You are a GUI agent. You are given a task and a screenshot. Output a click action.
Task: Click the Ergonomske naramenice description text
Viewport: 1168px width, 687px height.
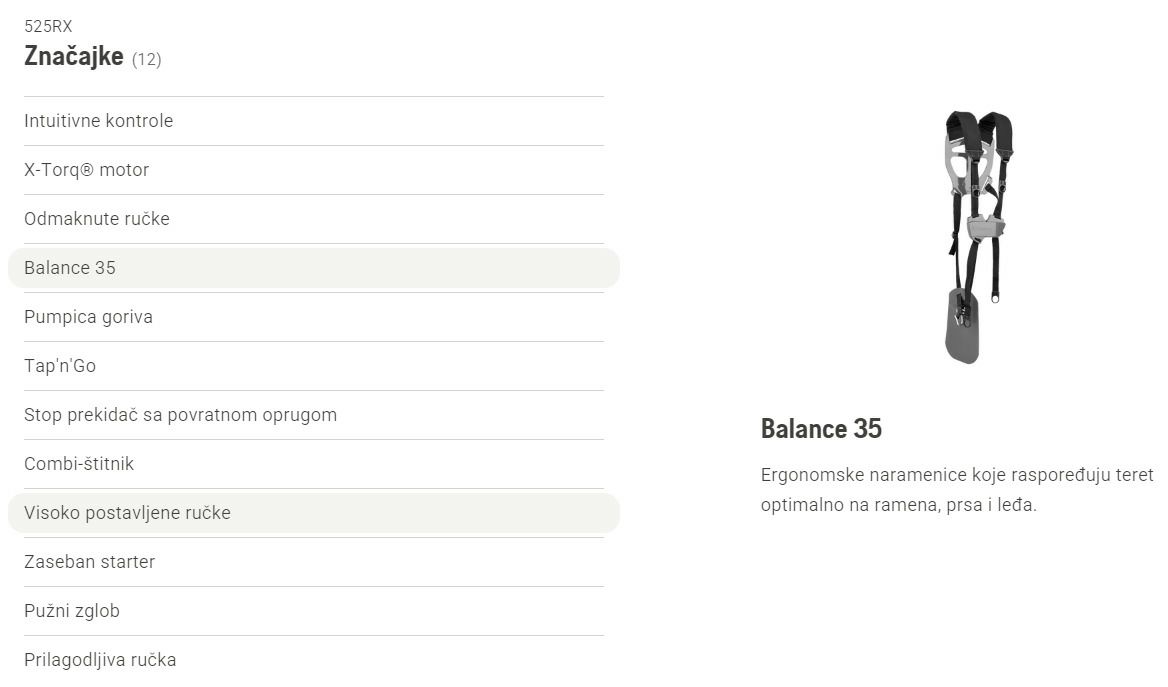tap(957, 490)
